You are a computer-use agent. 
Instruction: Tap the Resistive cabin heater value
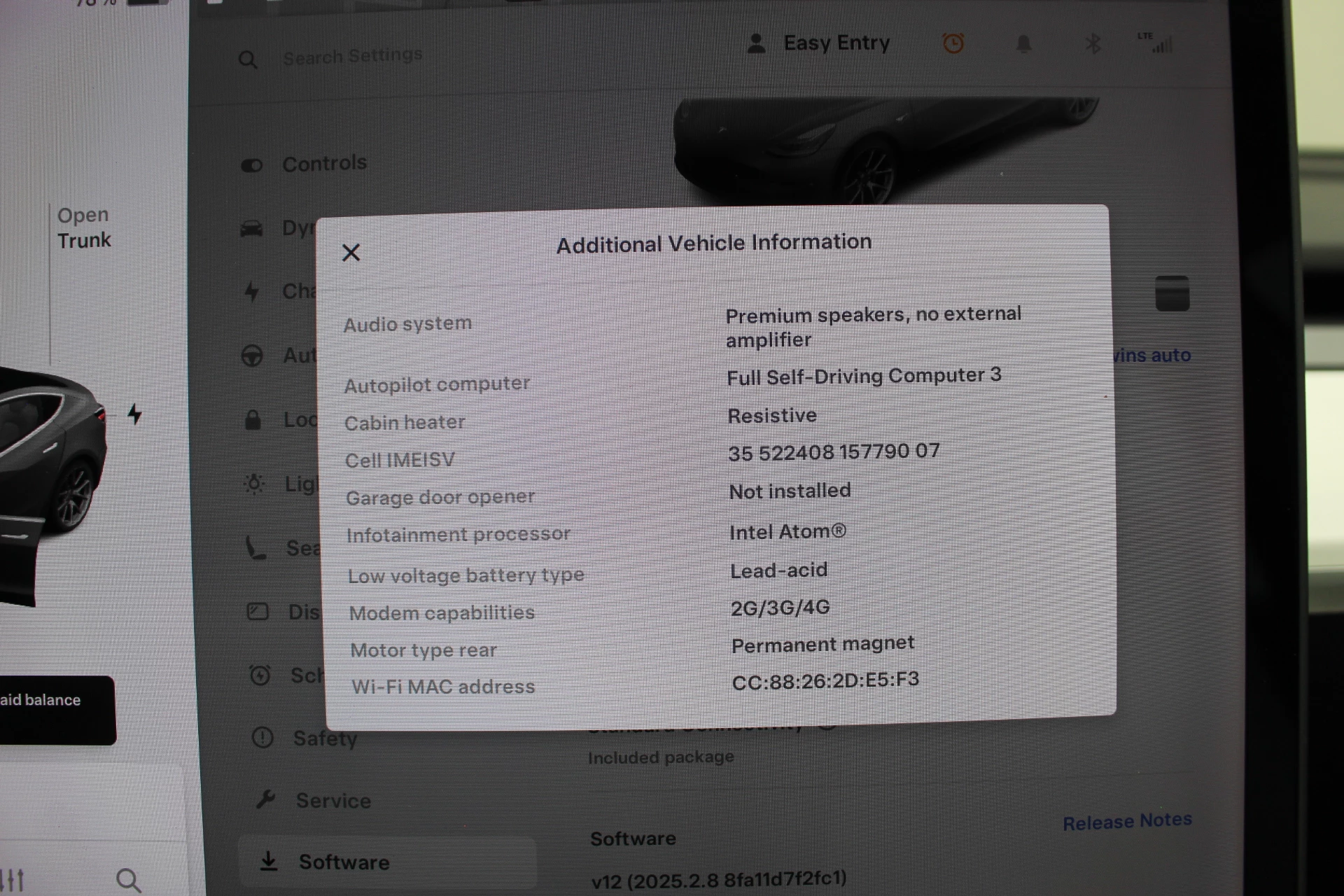coord(772,416)
